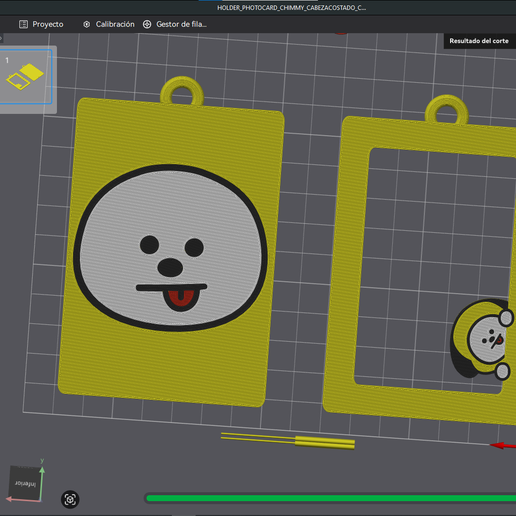Open the Calibración tab

pyautogui.click(x=109, y=24)
